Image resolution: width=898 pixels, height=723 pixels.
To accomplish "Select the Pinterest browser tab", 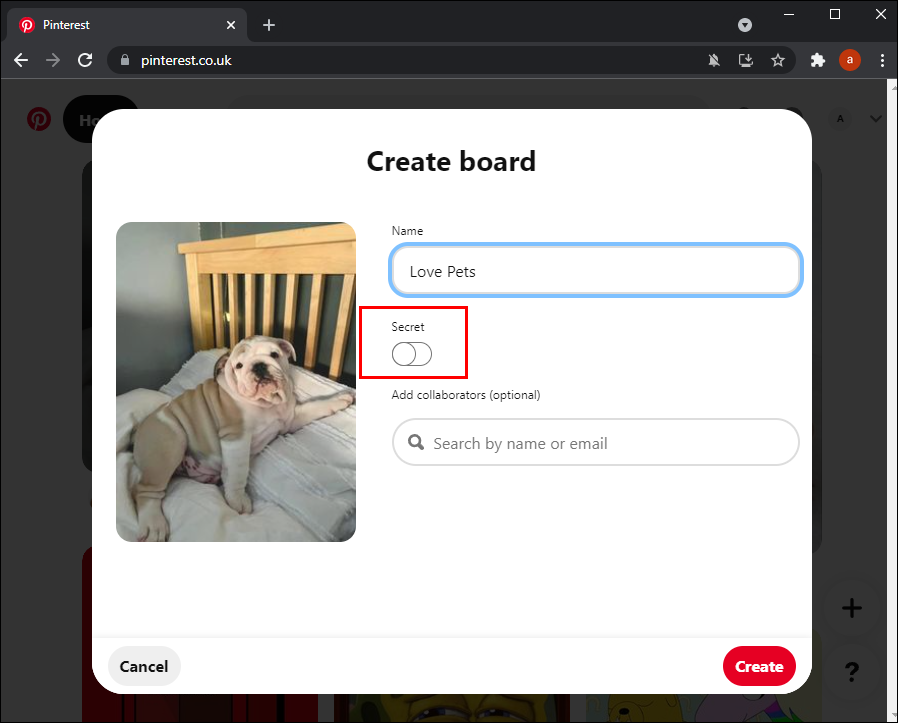I will [x=127, y=25].
